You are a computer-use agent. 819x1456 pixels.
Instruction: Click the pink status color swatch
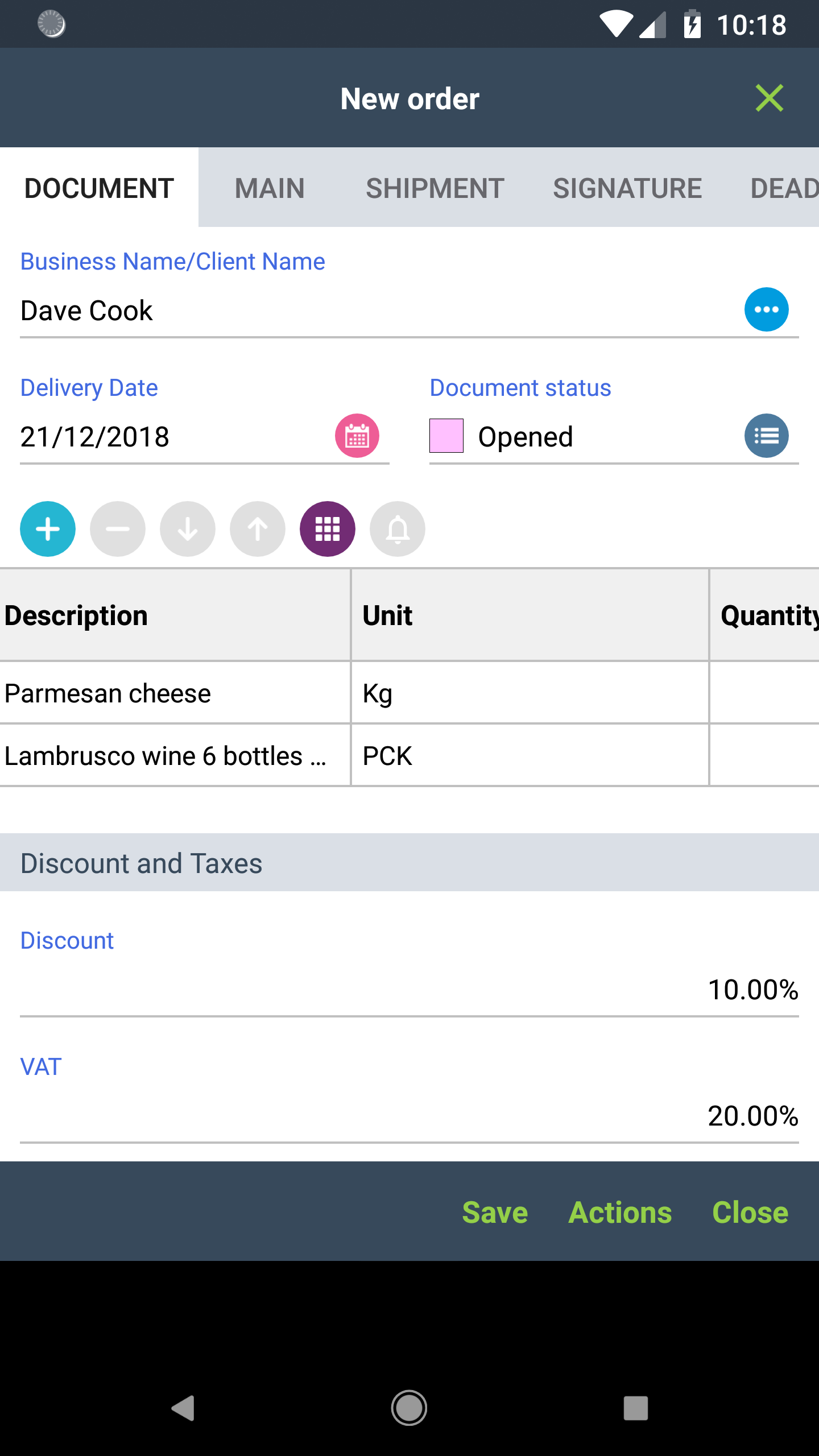(x=446, y=436)
